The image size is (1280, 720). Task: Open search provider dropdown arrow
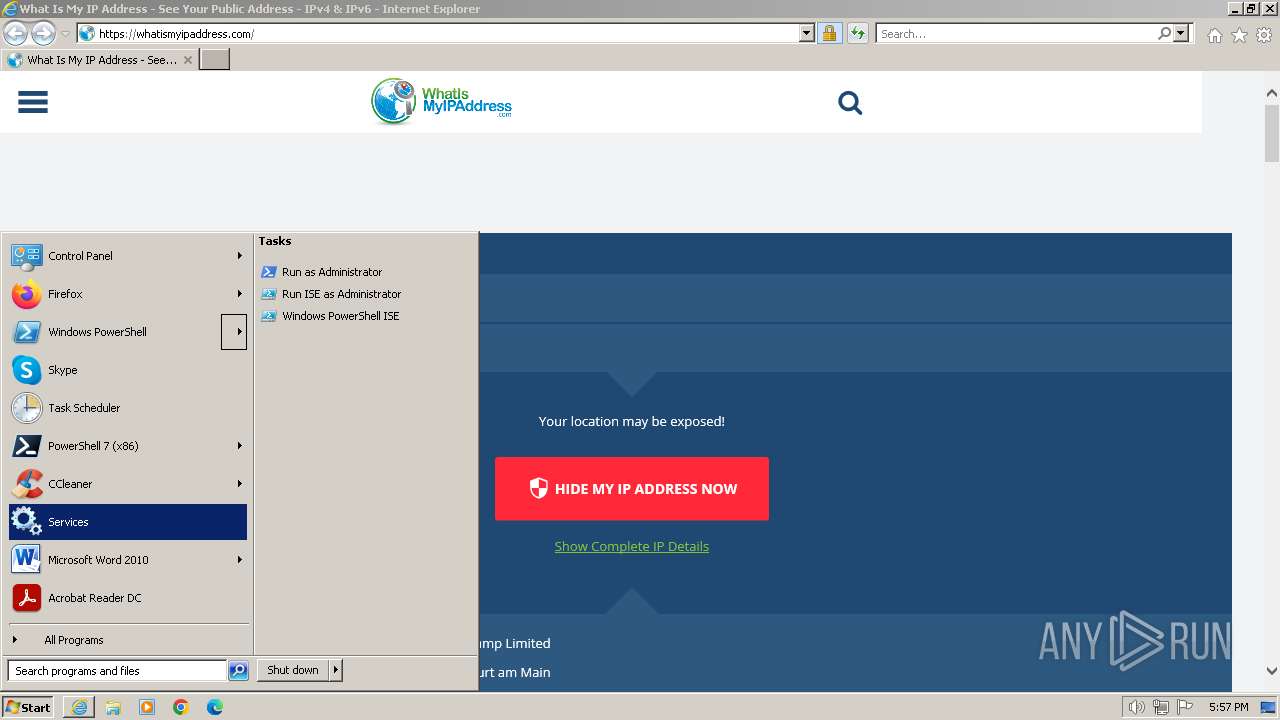point(1181,34)
